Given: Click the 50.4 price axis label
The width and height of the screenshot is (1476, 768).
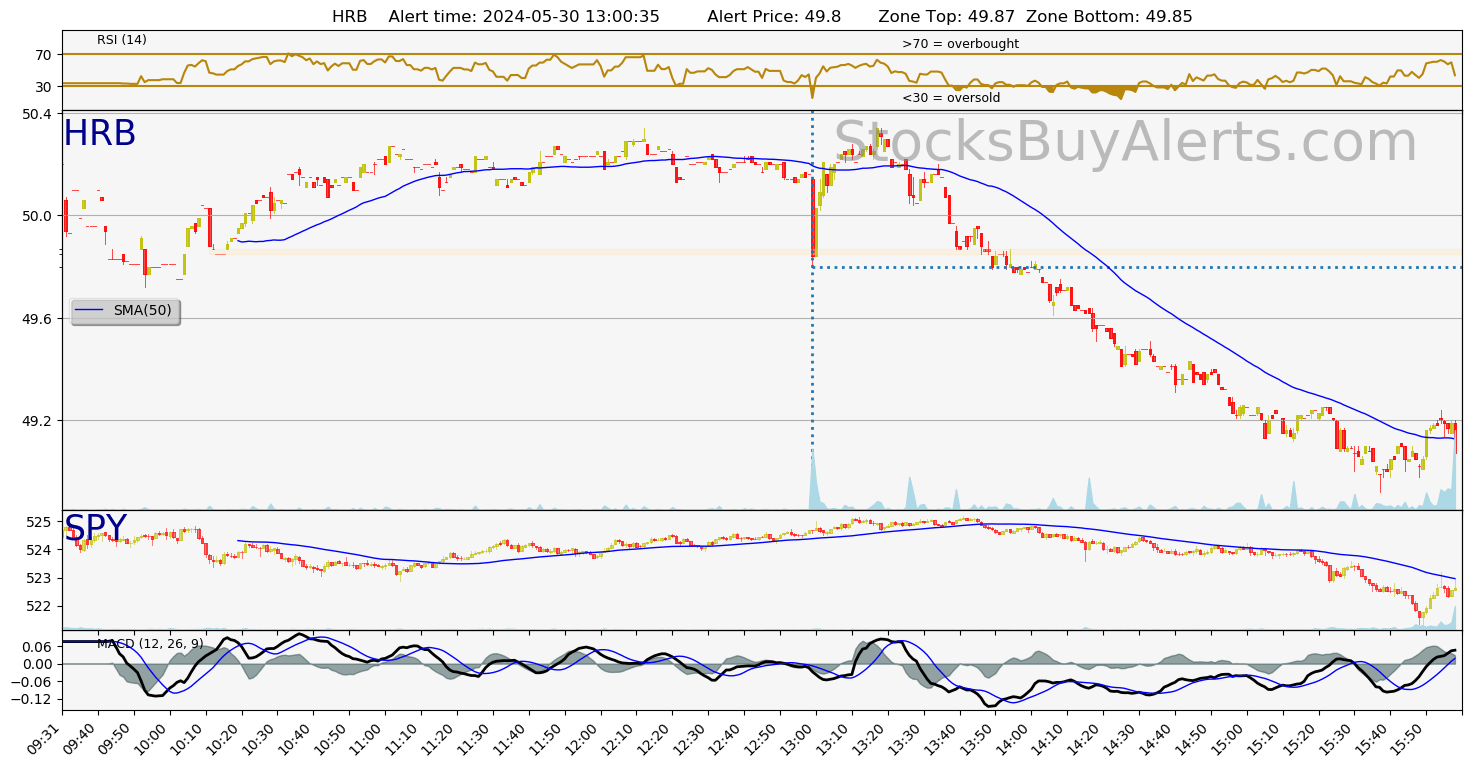Looking at the screenshot, I should click(37, 114).
